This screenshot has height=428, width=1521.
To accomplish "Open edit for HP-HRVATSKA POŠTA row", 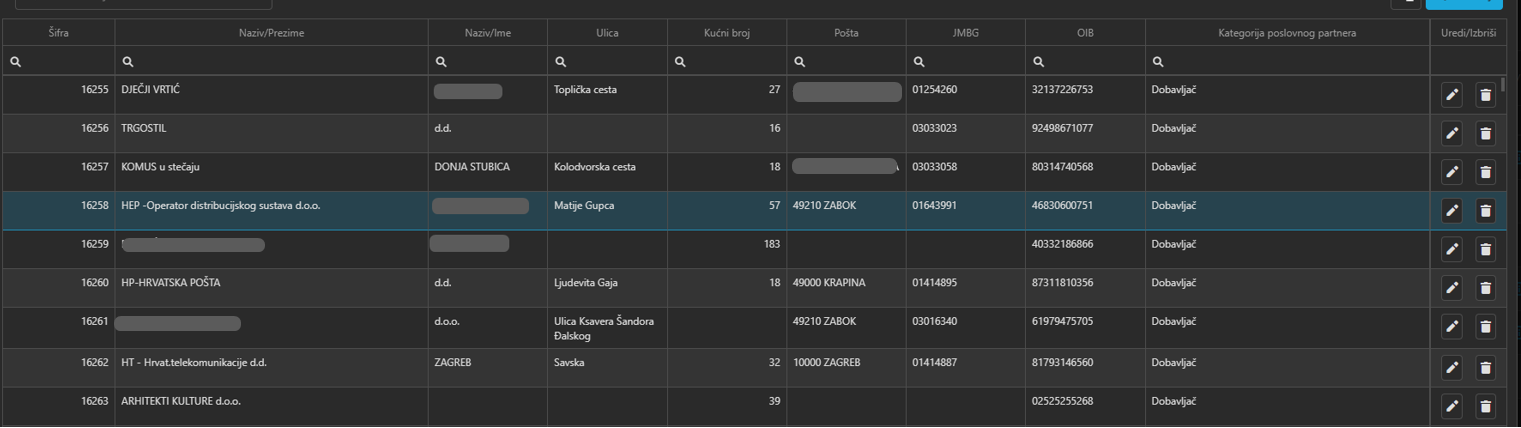I will (1452, 288).
